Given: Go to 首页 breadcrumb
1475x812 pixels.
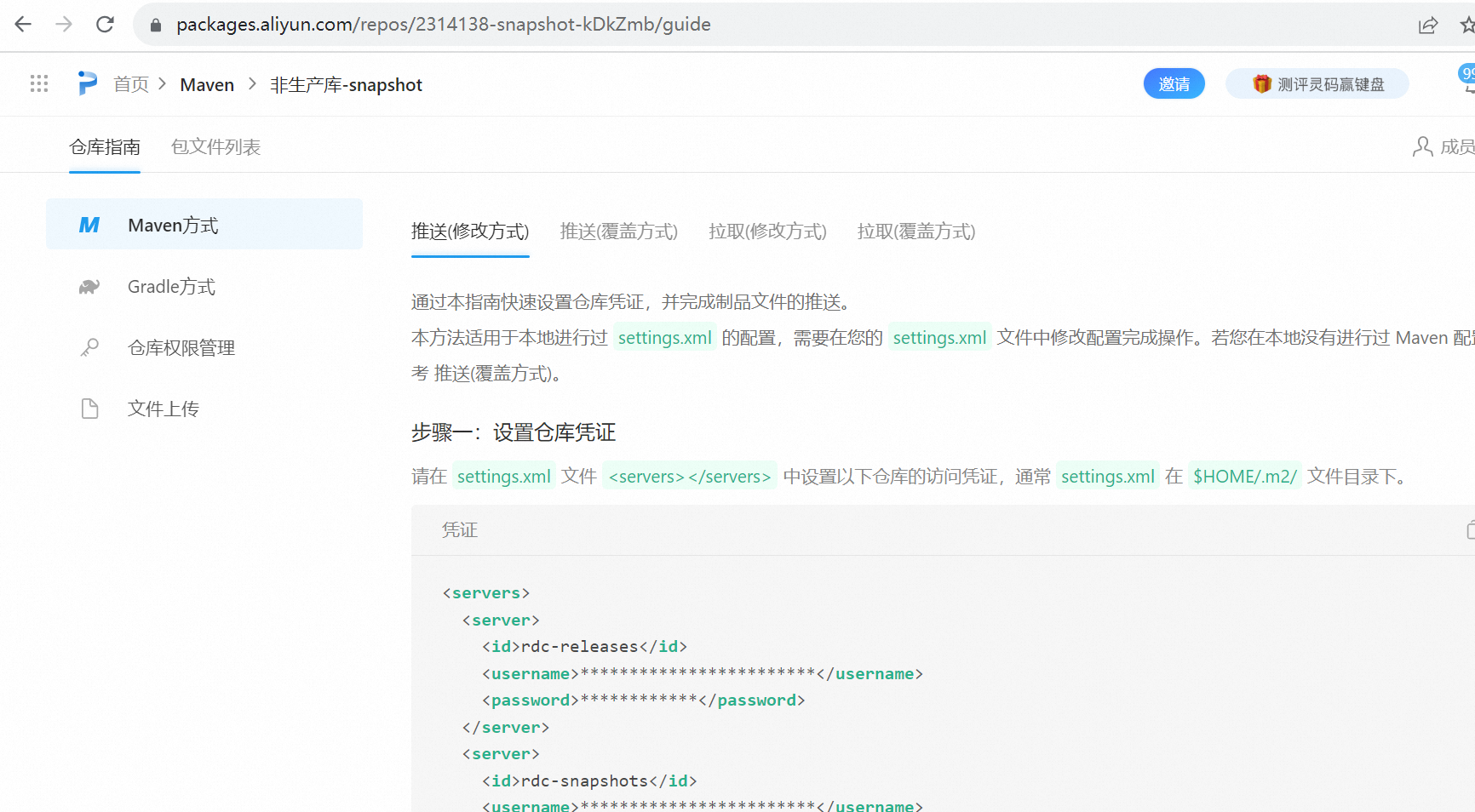Looking at the screenshot, I should (131, 84).
